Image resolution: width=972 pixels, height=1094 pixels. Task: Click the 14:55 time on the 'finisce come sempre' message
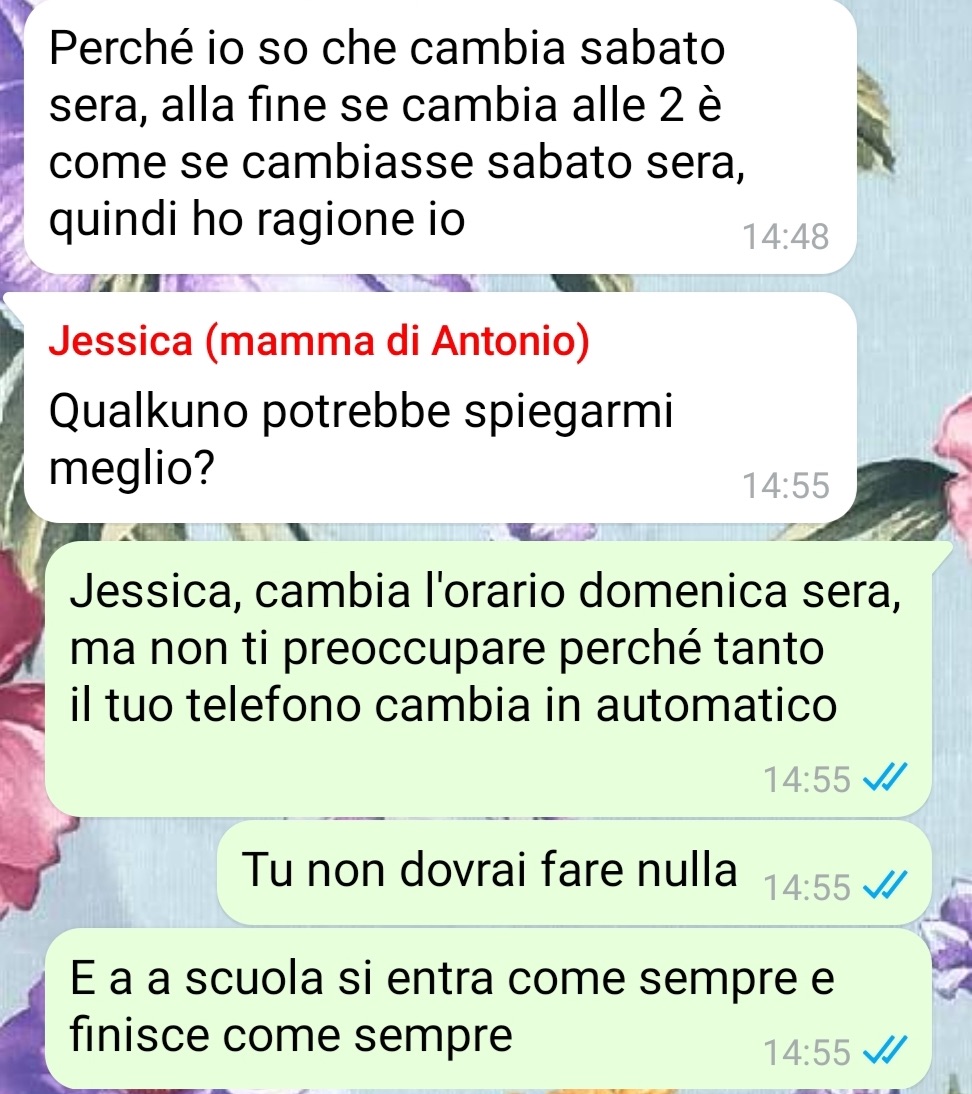(x=807, y=1052)
